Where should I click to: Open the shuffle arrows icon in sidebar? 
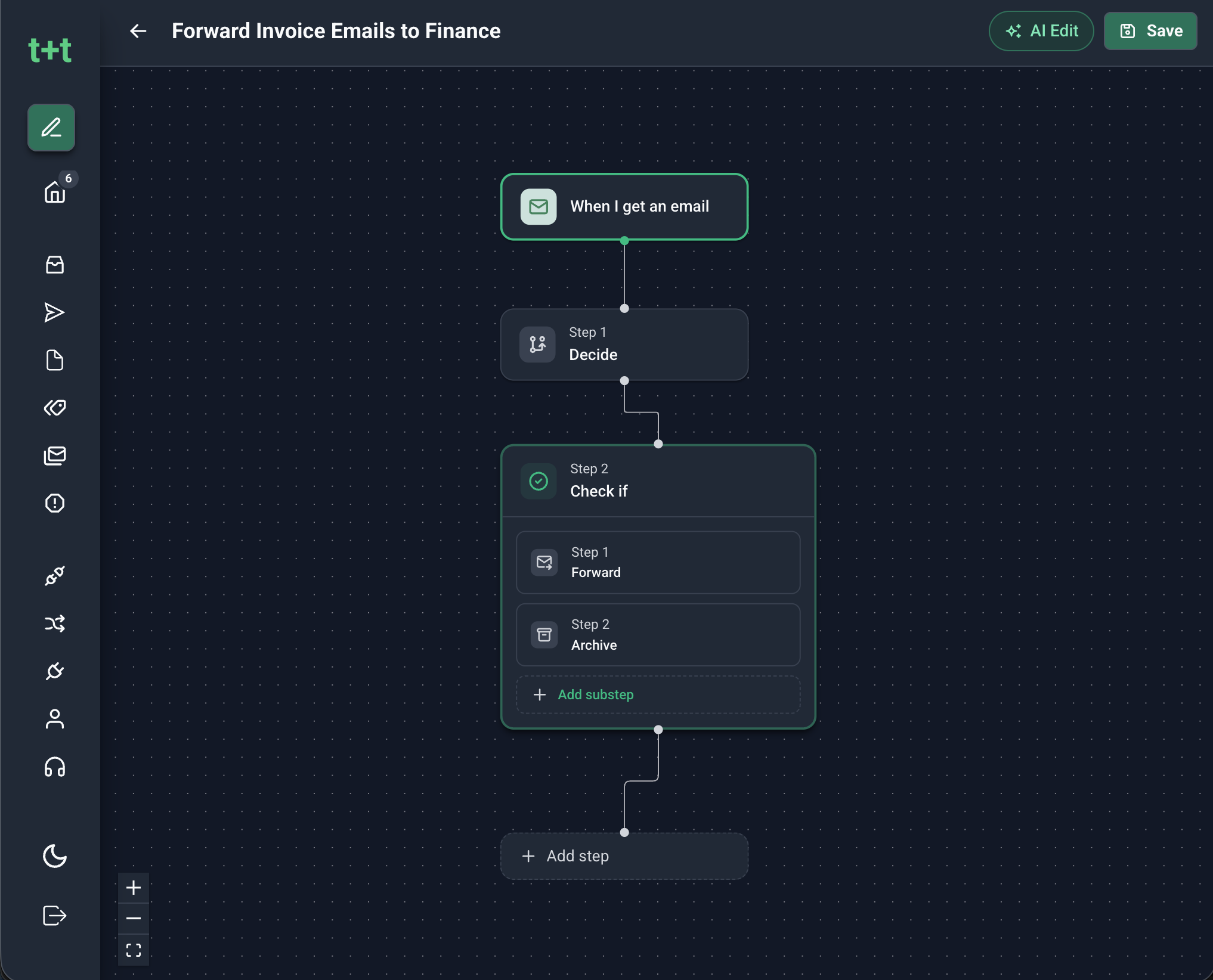(55, 624)
